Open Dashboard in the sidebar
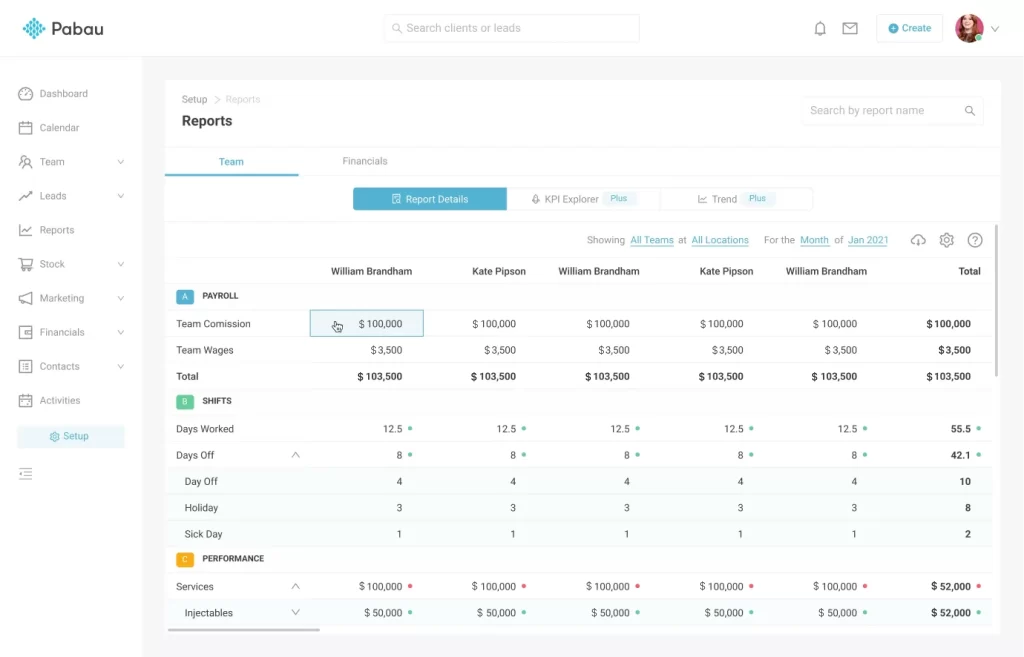Viewport: 1024px width, 657px height. tap(63, 94)
